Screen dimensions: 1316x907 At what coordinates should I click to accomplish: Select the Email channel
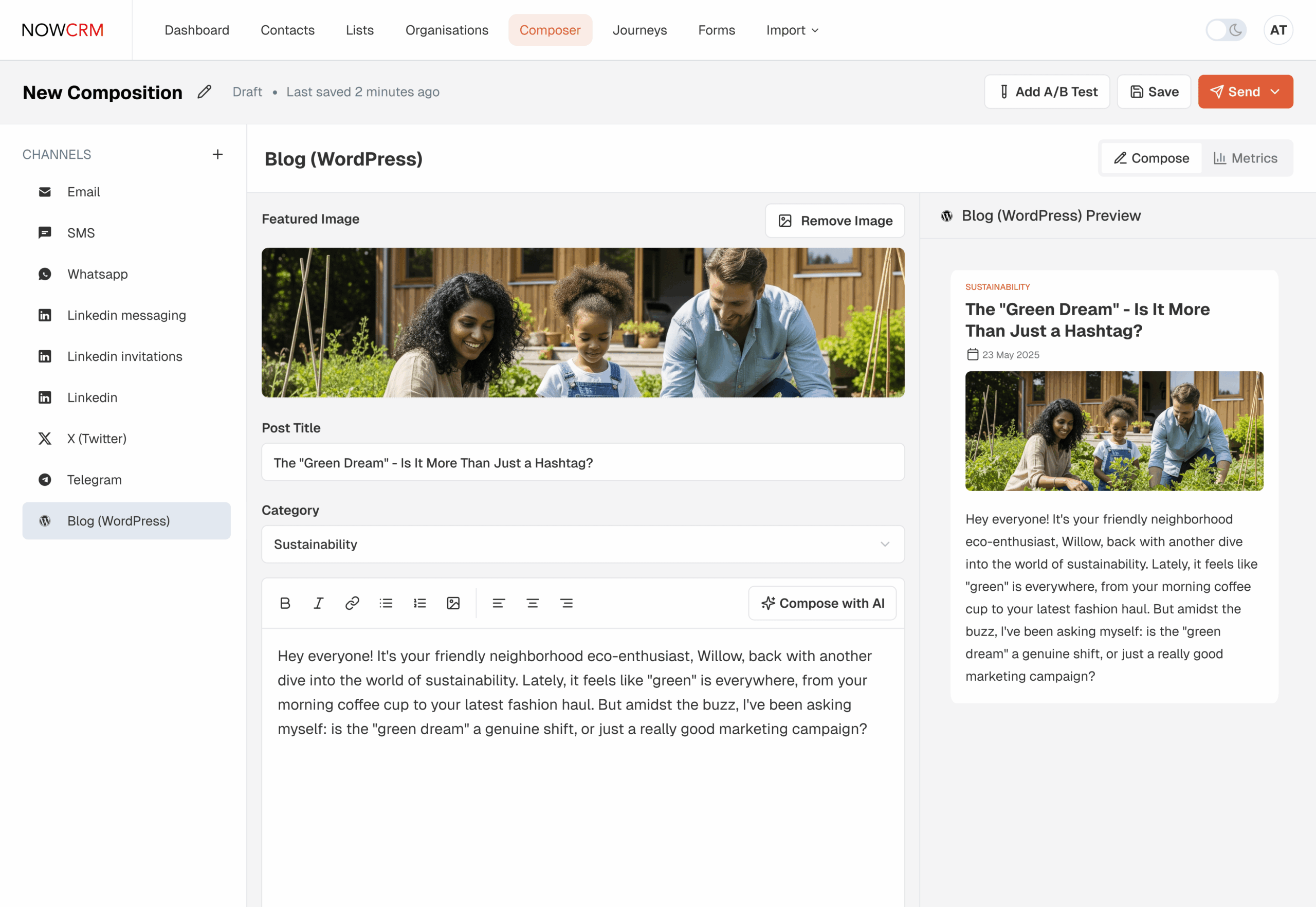coord(126,192)
